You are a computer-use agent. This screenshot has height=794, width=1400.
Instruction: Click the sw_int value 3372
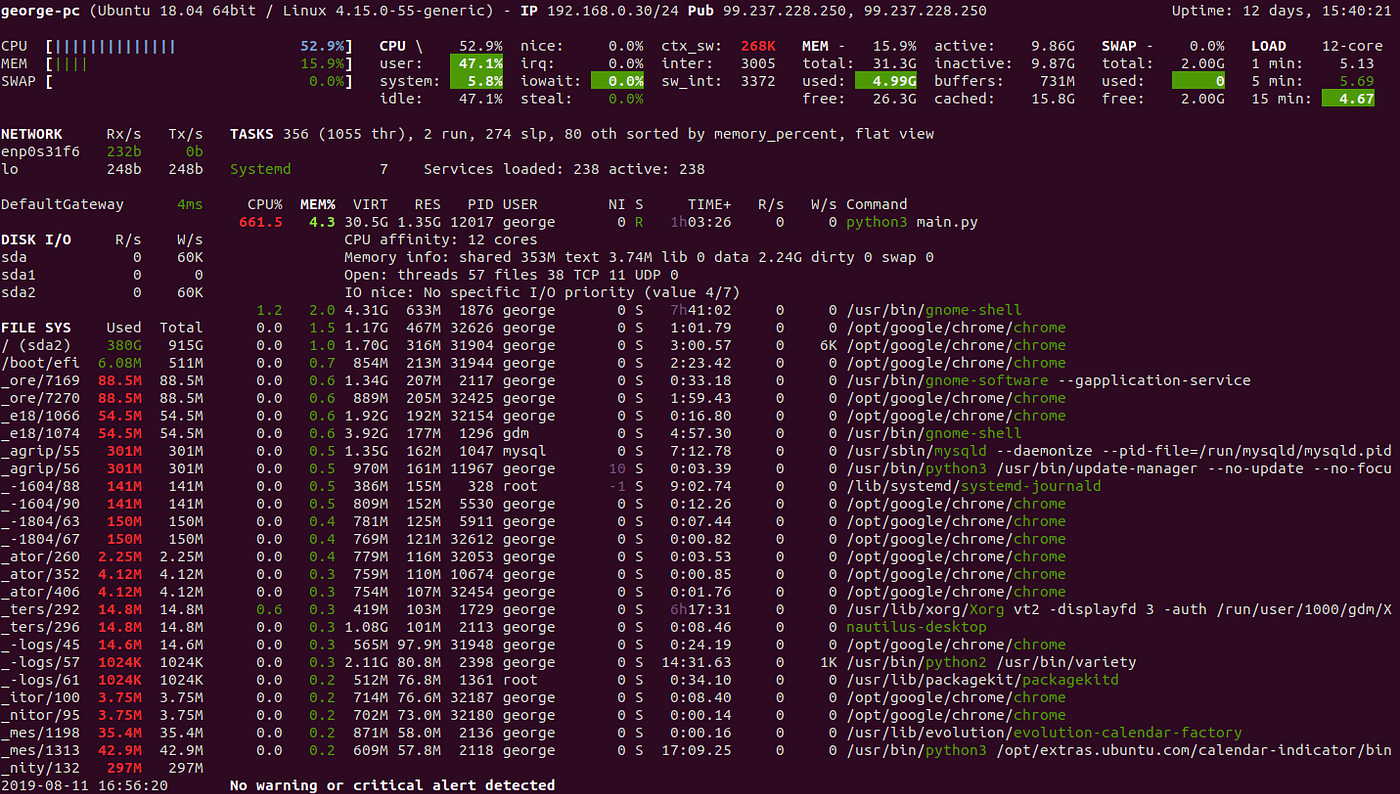point(758,81)
